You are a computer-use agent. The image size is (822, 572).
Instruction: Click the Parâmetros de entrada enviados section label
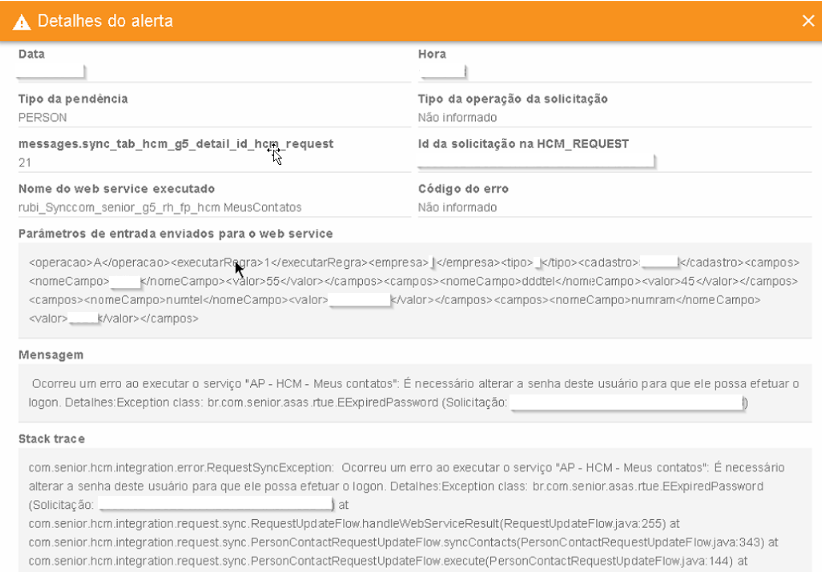click(x=175, y=233)
